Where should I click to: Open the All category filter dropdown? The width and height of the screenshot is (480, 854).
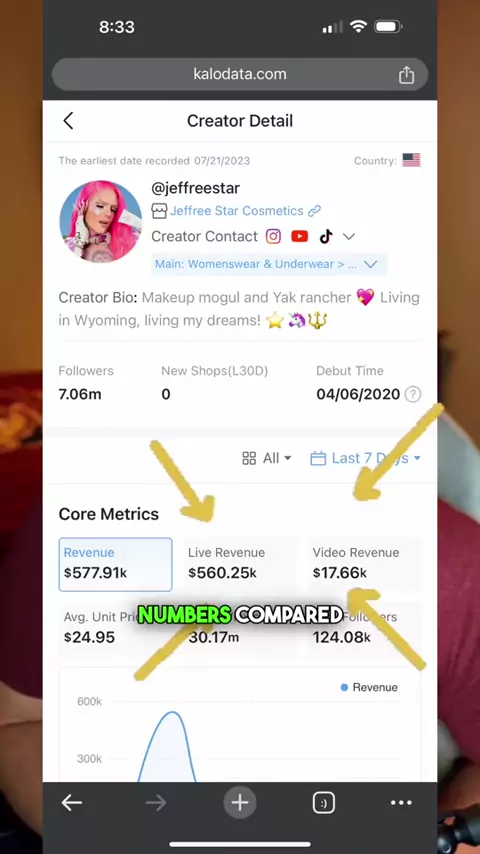[266, 459]
